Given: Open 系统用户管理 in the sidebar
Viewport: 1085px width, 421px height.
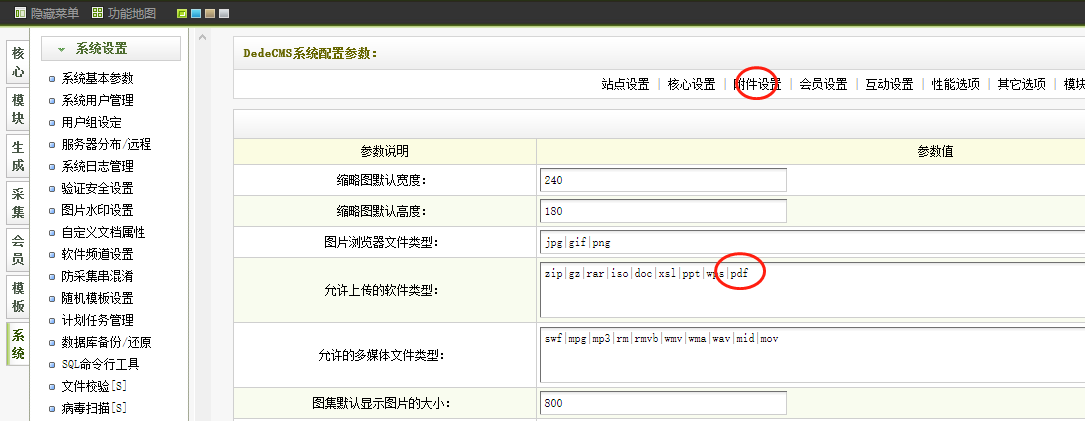Looking at the screenshot, I should coord(97,100).
